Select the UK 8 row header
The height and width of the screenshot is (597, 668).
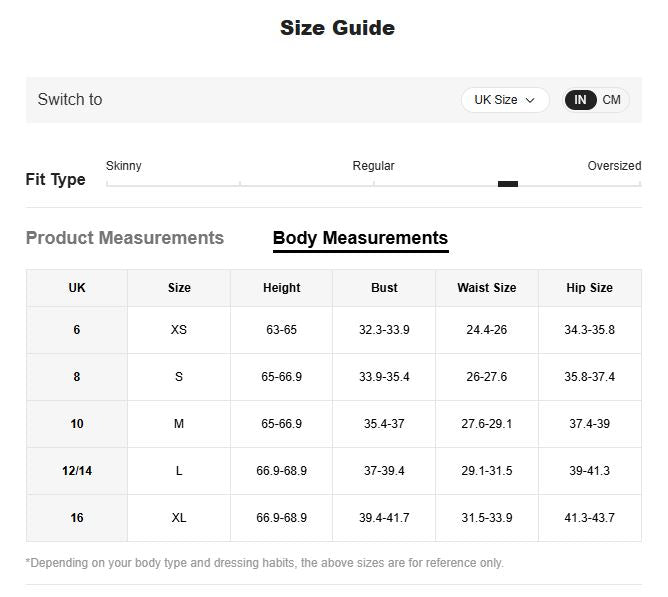pos(77,377)
